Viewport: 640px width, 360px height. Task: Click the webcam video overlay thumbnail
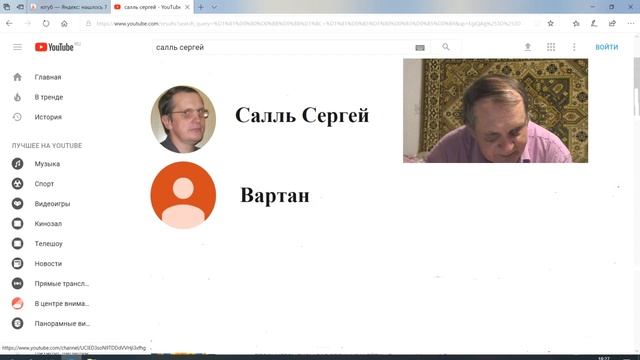496,111
